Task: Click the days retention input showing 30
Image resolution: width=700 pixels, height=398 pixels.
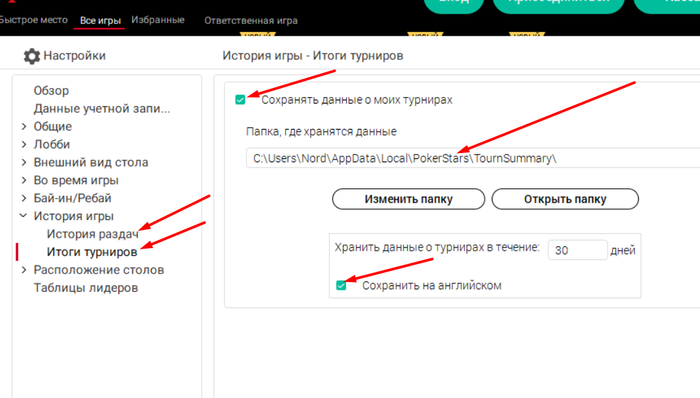Action: 578,250
